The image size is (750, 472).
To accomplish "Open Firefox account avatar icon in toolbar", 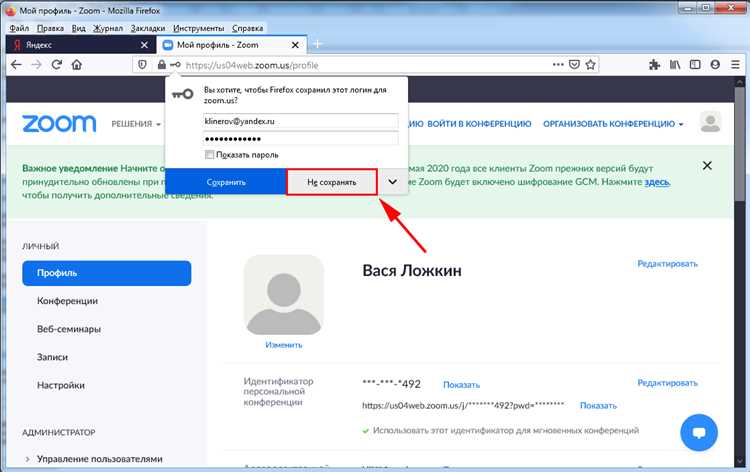I will pos(715,65).
